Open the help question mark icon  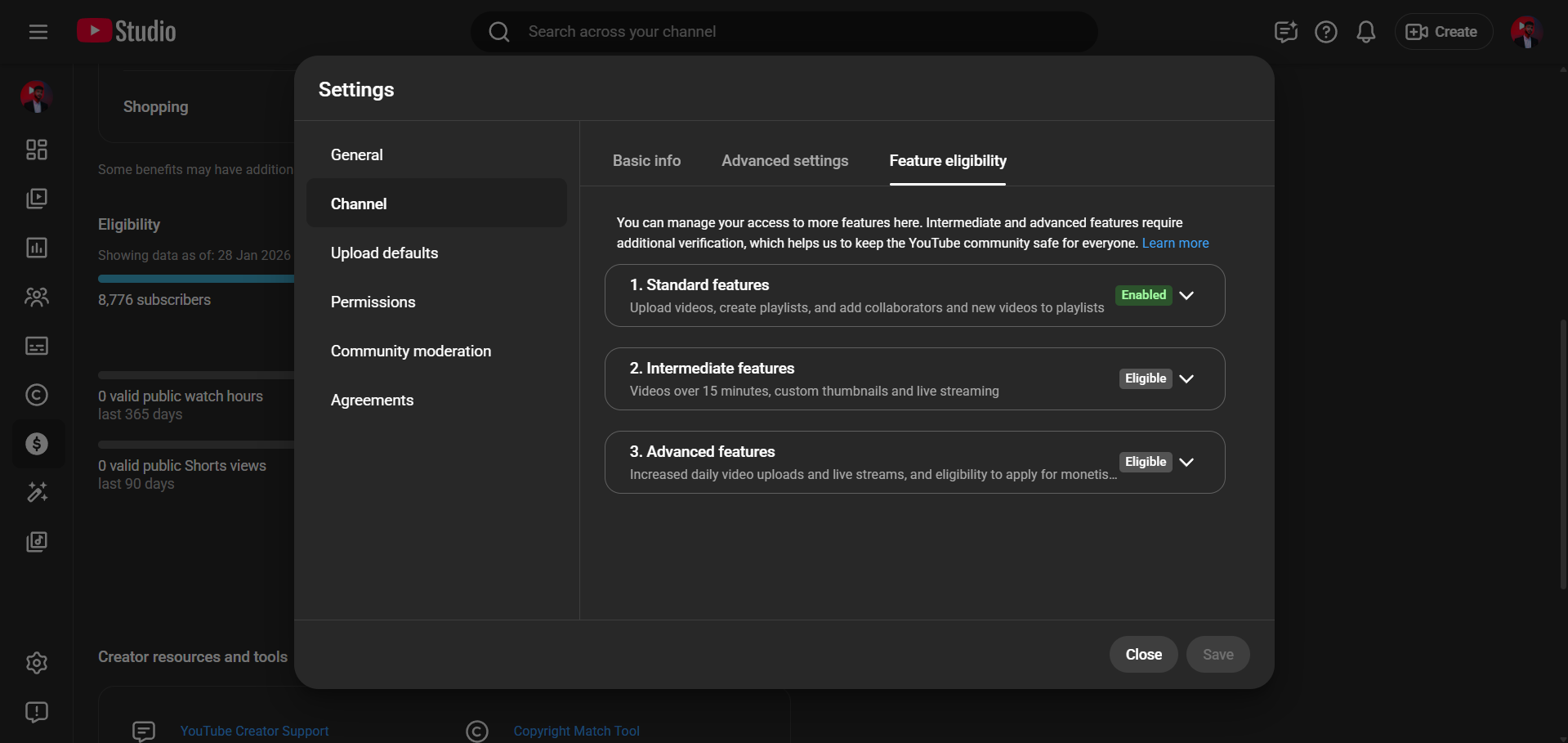(x=1325, y=32)
